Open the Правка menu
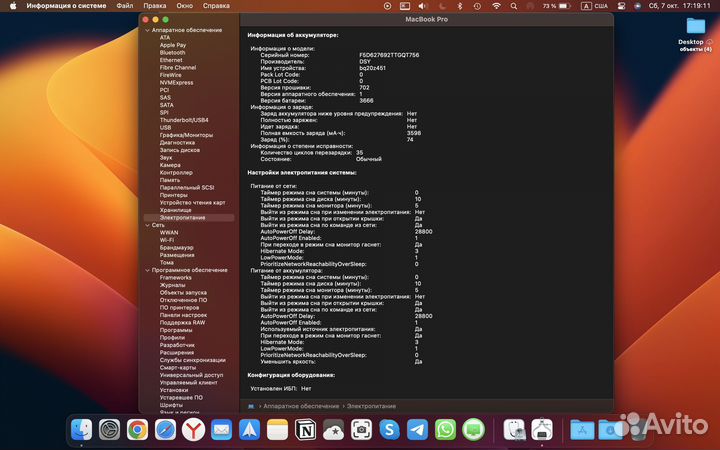 [x=154, y=6]
